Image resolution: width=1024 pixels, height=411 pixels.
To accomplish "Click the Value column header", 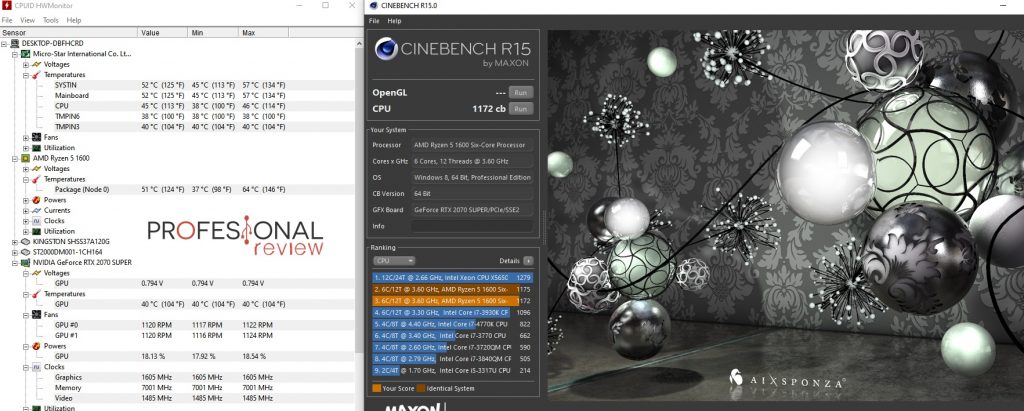I will pos(163,33).
